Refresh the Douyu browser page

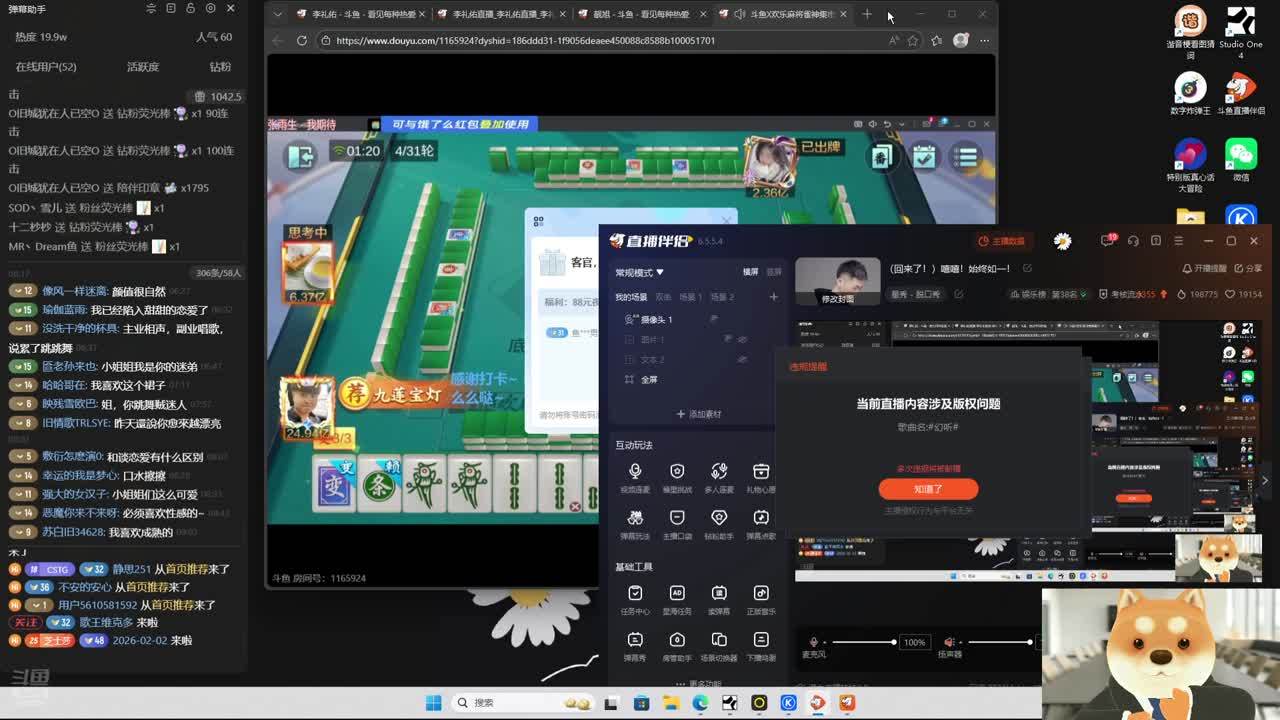(x=302, y=41)
